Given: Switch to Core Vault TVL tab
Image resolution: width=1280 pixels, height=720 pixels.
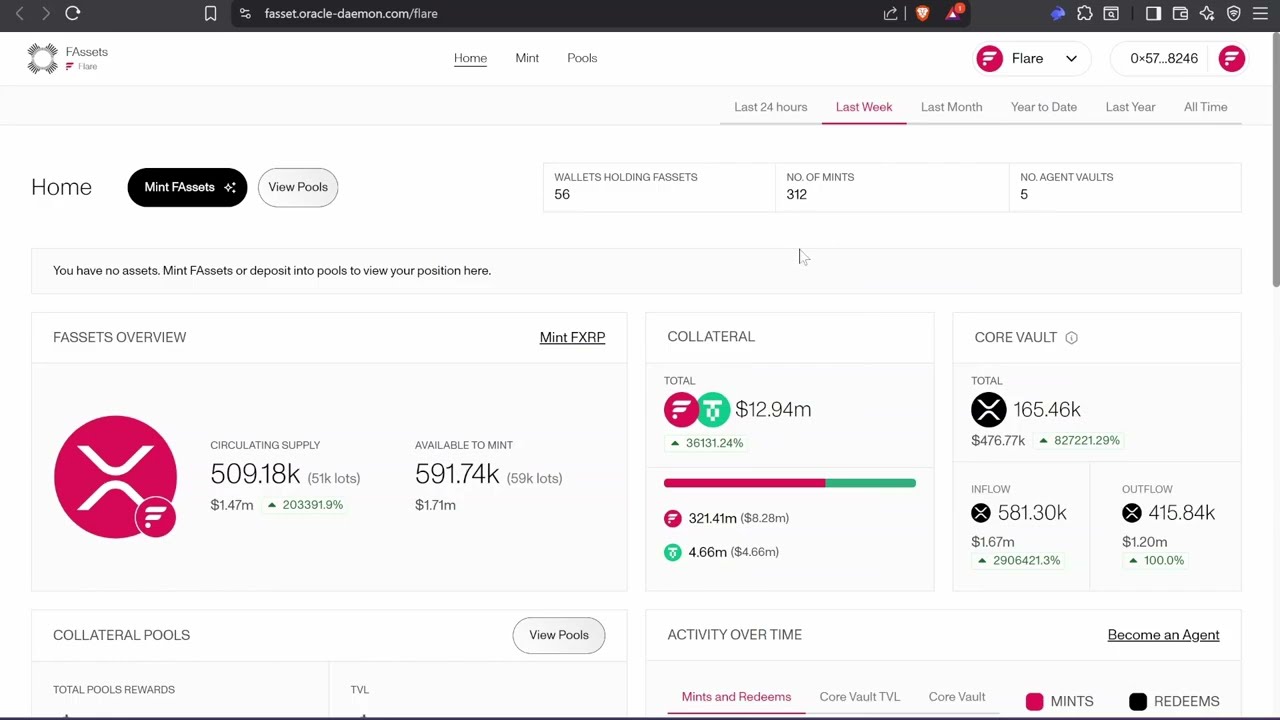Looking at the screenshot, I should click(860, 697).
